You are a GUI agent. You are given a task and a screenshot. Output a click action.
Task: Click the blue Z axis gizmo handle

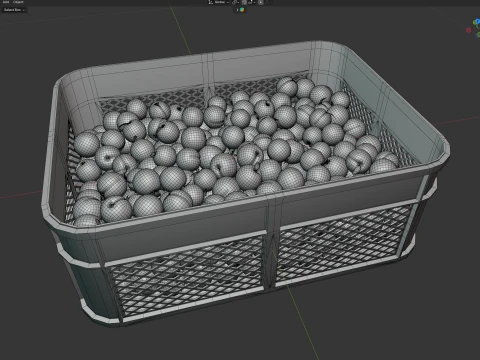477,22
